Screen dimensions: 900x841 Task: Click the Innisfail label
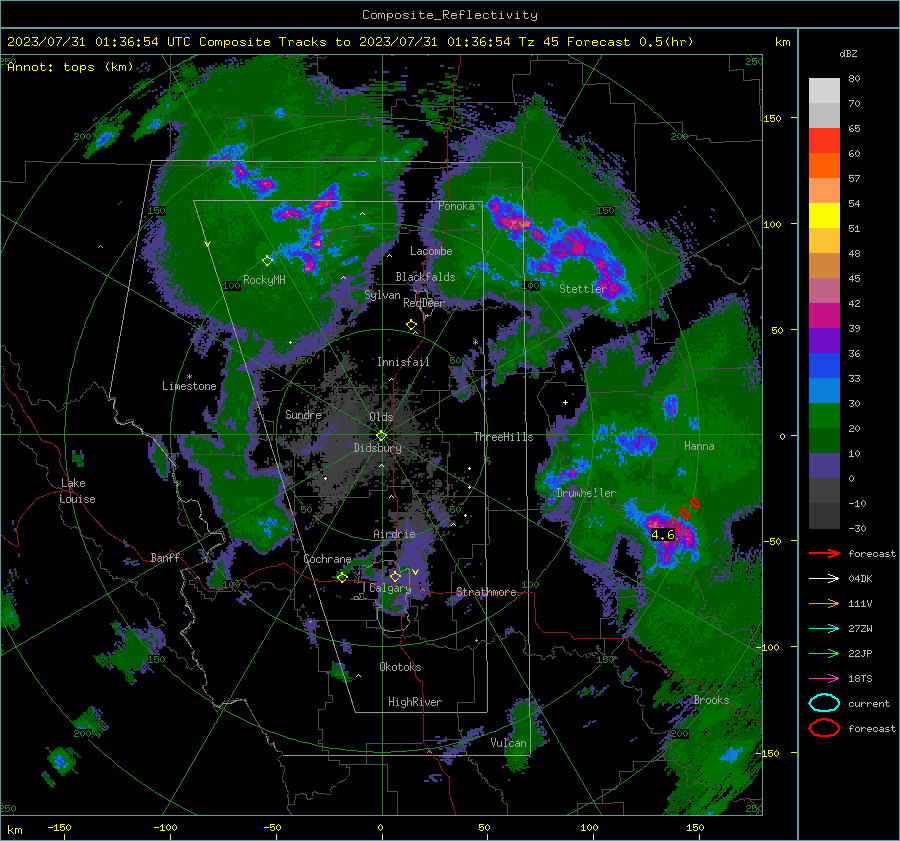pos(403,362)
